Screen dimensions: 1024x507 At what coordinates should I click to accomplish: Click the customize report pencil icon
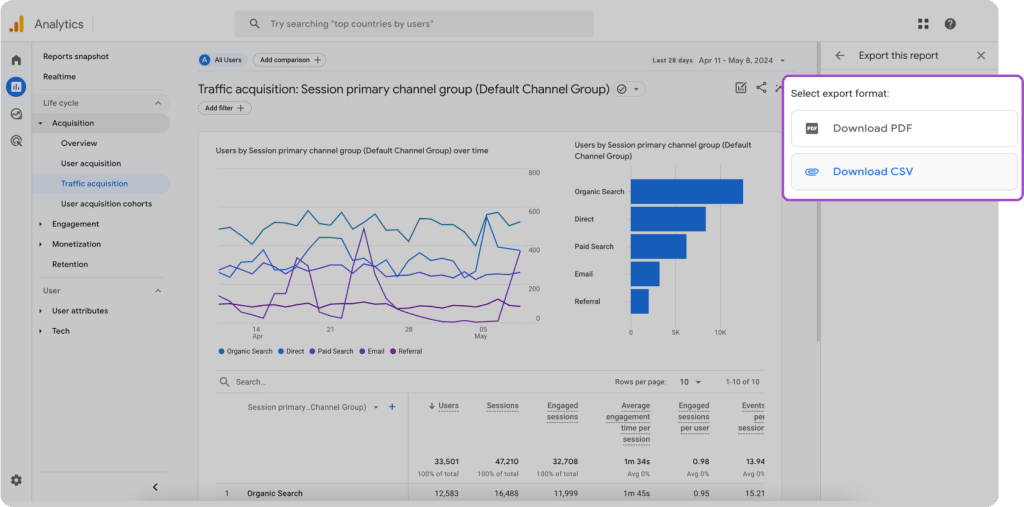[x=741, y=88]
